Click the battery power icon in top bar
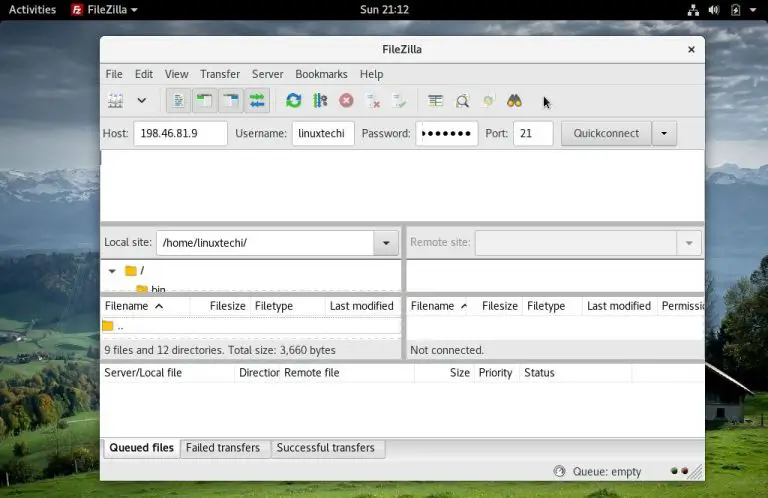The height and width of the screenshot is (498, 768). pos(735,10)
